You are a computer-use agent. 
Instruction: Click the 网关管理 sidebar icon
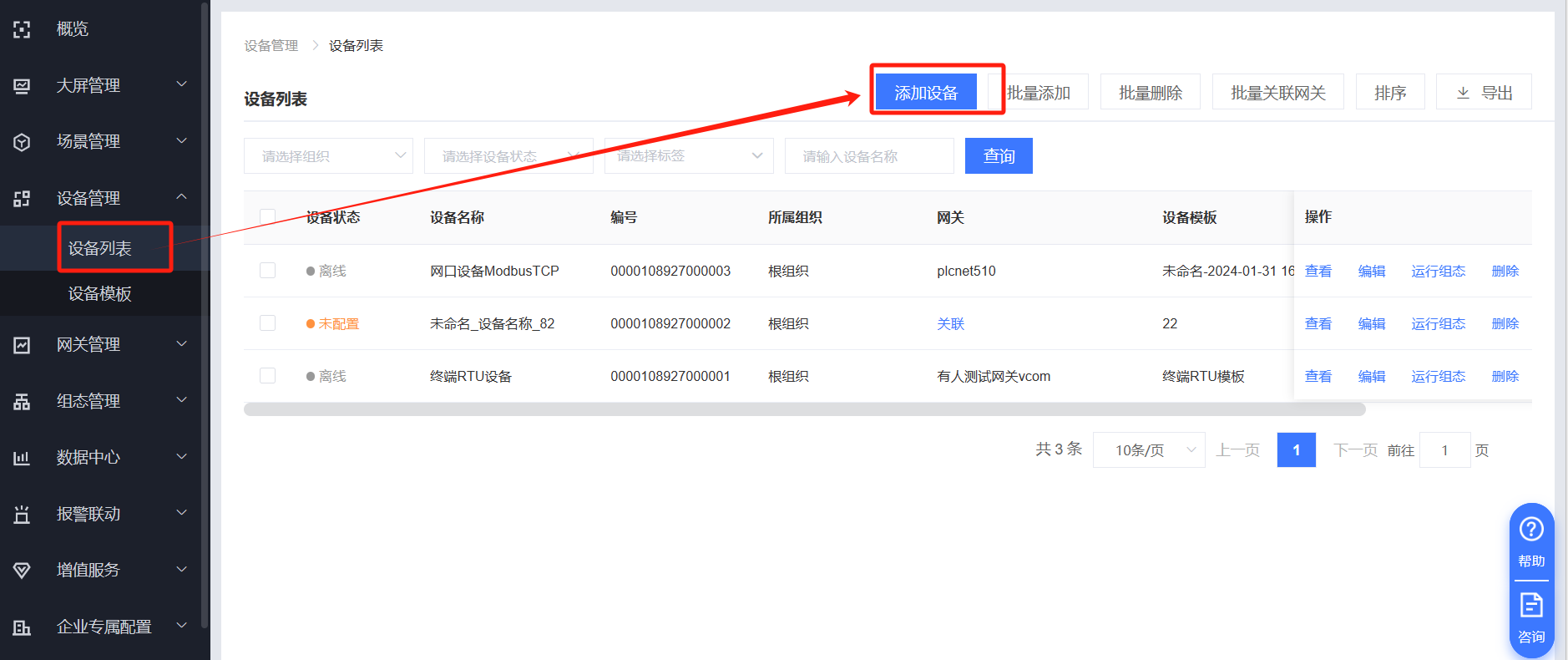[x=22, y=345]
